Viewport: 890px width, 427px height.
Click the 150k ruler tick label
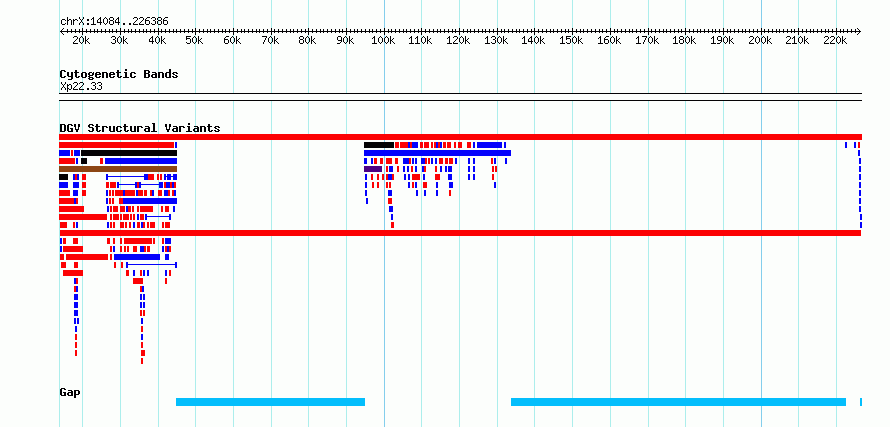[x=572, y=41]
